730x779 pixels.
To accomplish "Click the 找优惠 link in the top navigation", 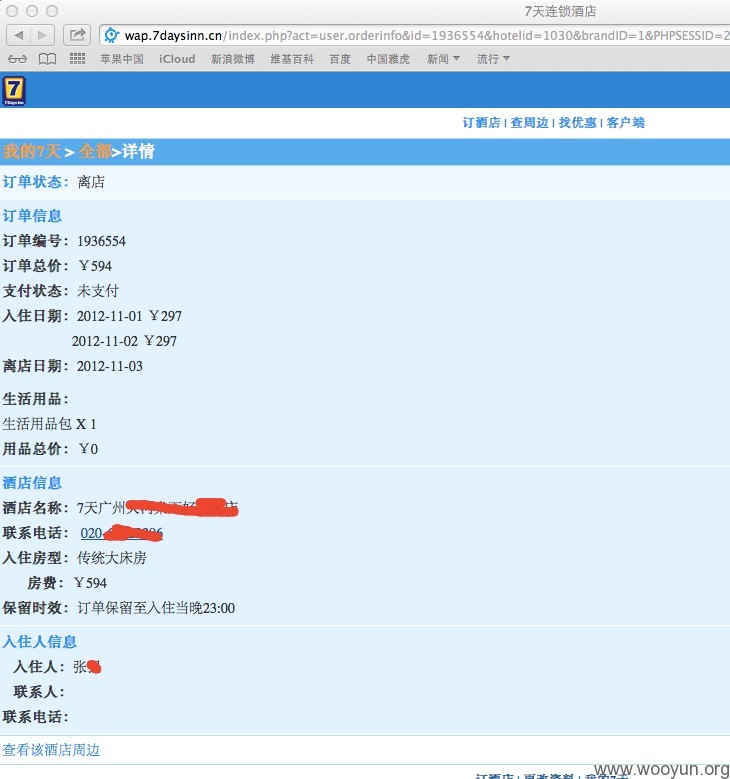I will [577, 123].
